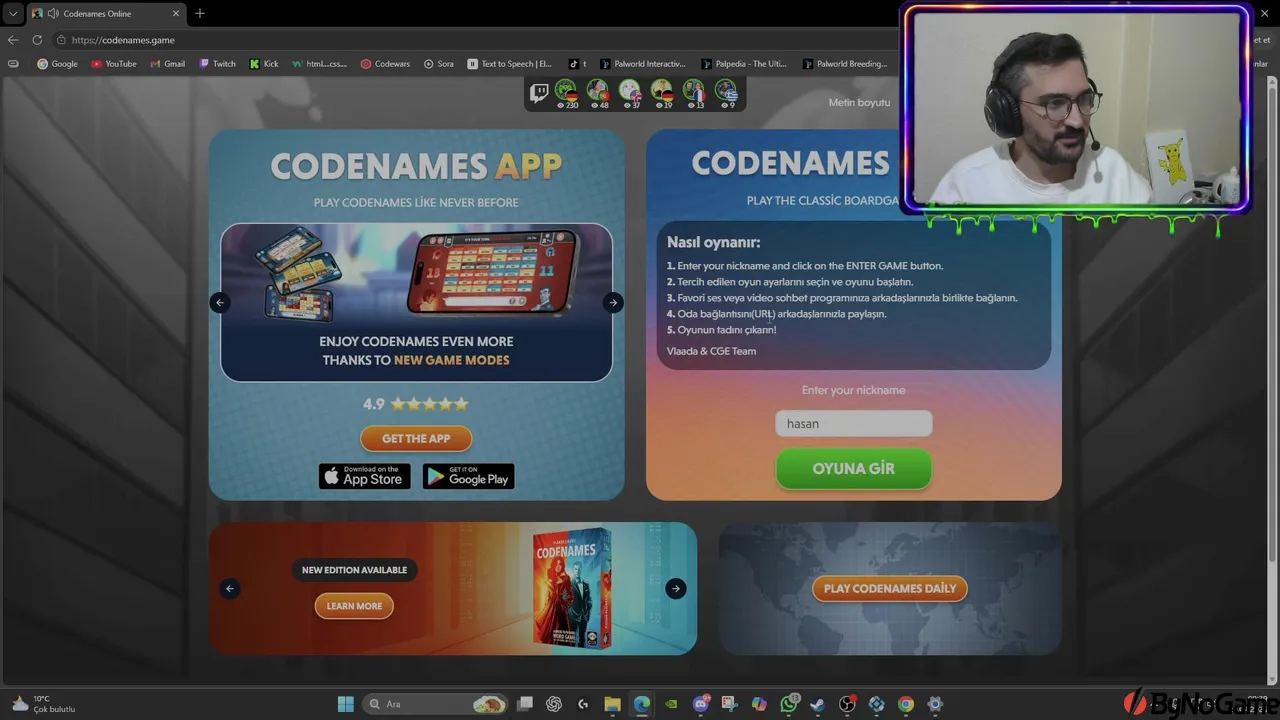This screenshot has height=720, width=1280.
Task: Open NVIDIA app from the taskbar
Action: tap(671, 704)
